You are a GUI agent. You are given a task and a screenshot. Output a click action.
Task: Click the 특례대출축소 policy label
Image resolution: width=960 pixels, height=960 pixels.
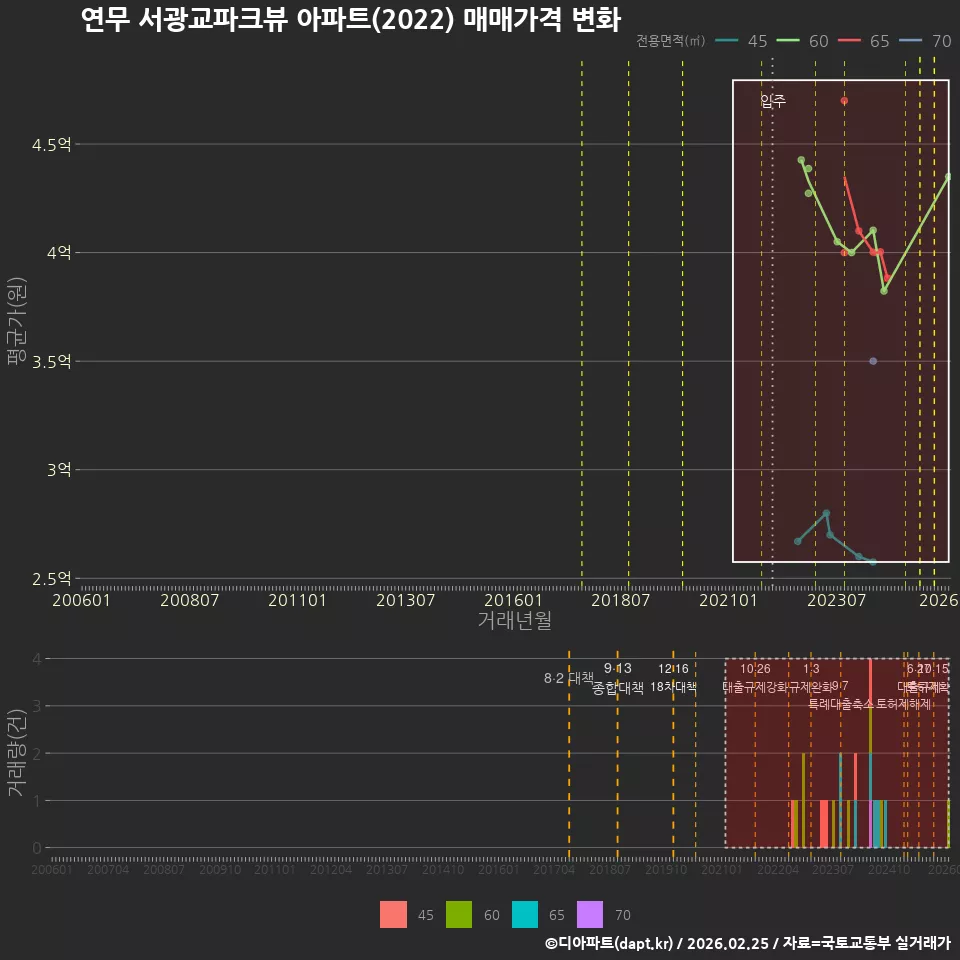click(841, 704)
